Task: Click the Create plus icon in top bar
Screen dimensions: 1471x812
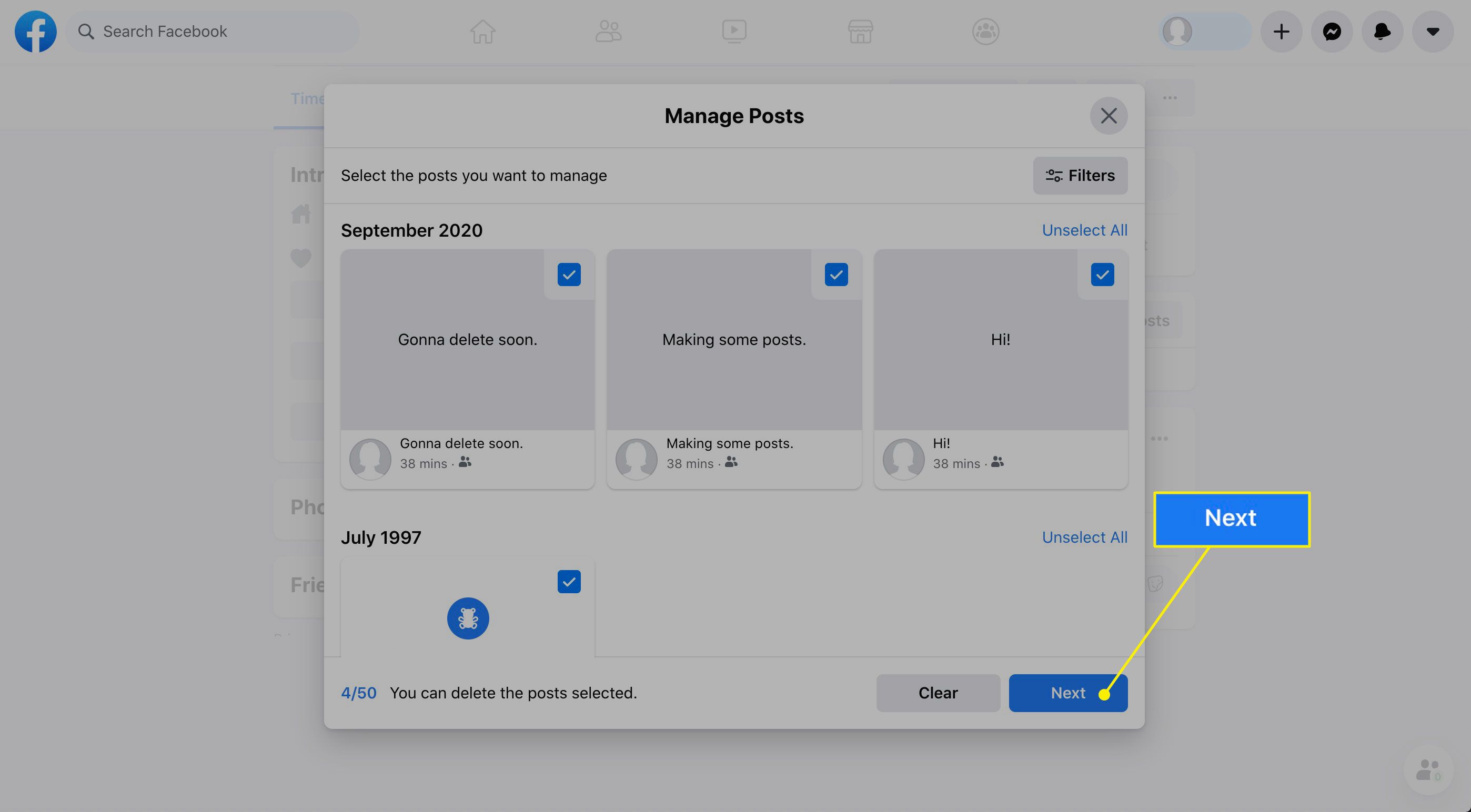Action: point(1281,31)
